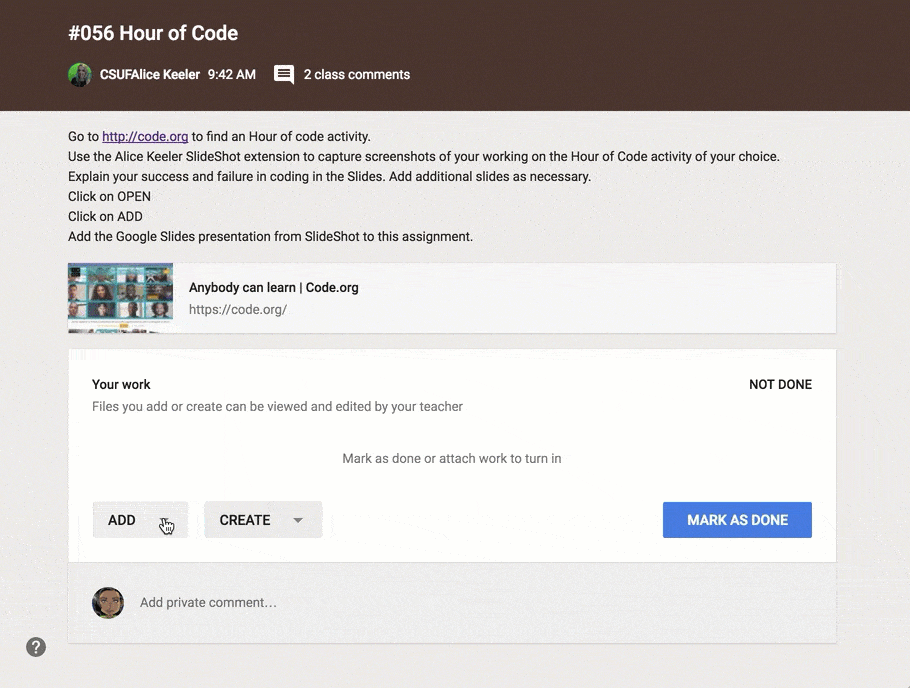Viewport: 910px width, 688px height.
Task: Click the 9:42 AM post timestamp
Action: pyautogui.click(x=232, y=75)
